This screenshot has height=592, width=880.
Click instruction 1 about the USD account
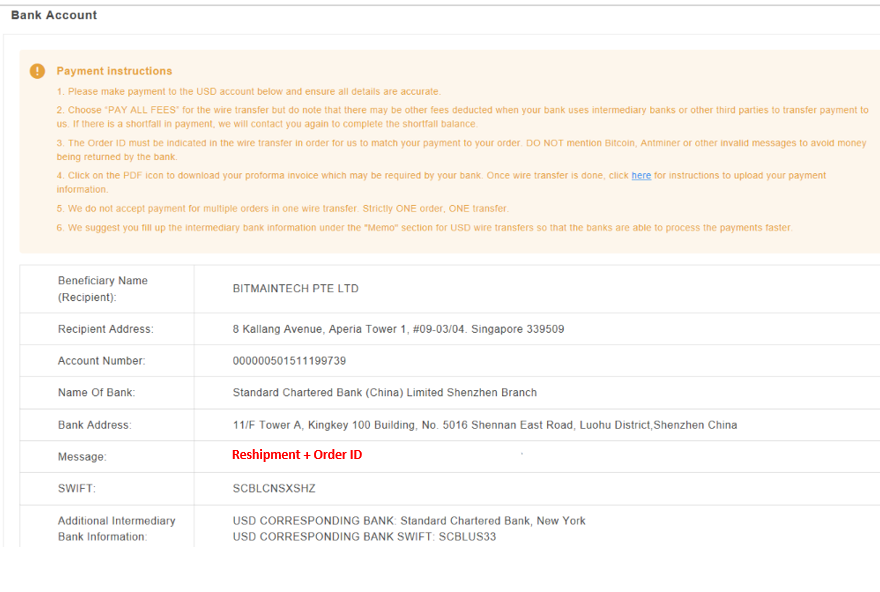click(x=249, y=91)
